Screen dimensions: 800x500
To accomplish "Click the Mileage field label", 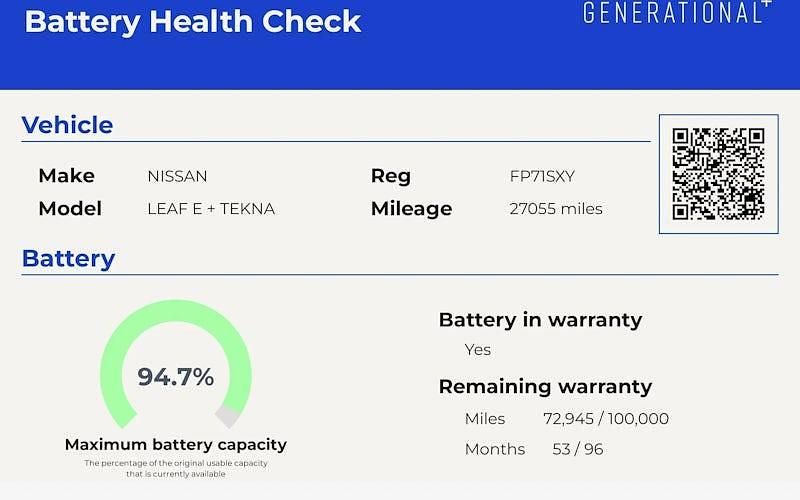I will click(x=411, y=209).
